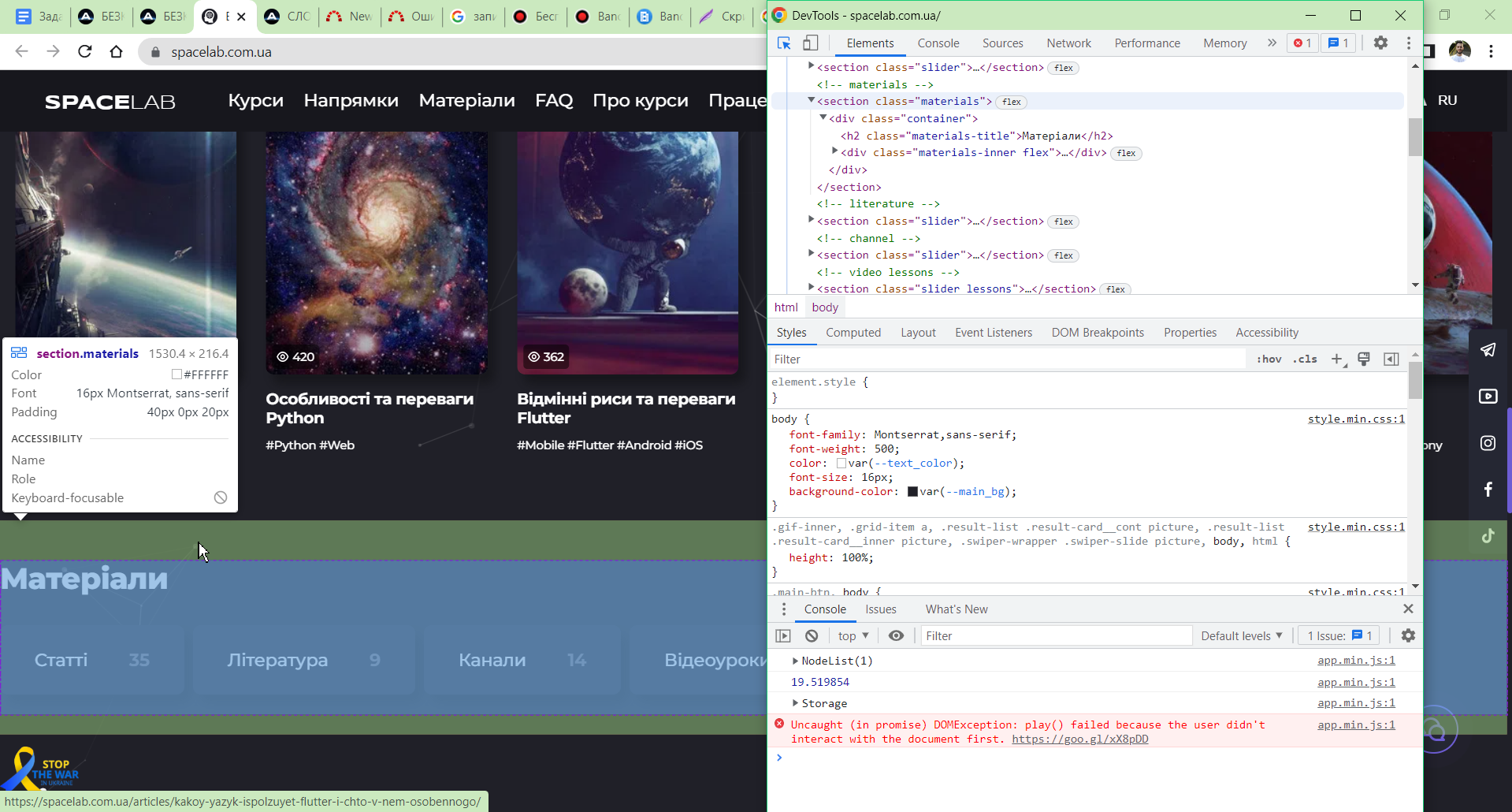Open DevTools customize kebab menu
The height and width of the screenshot is (812, 1512).
pos(1409,43)
